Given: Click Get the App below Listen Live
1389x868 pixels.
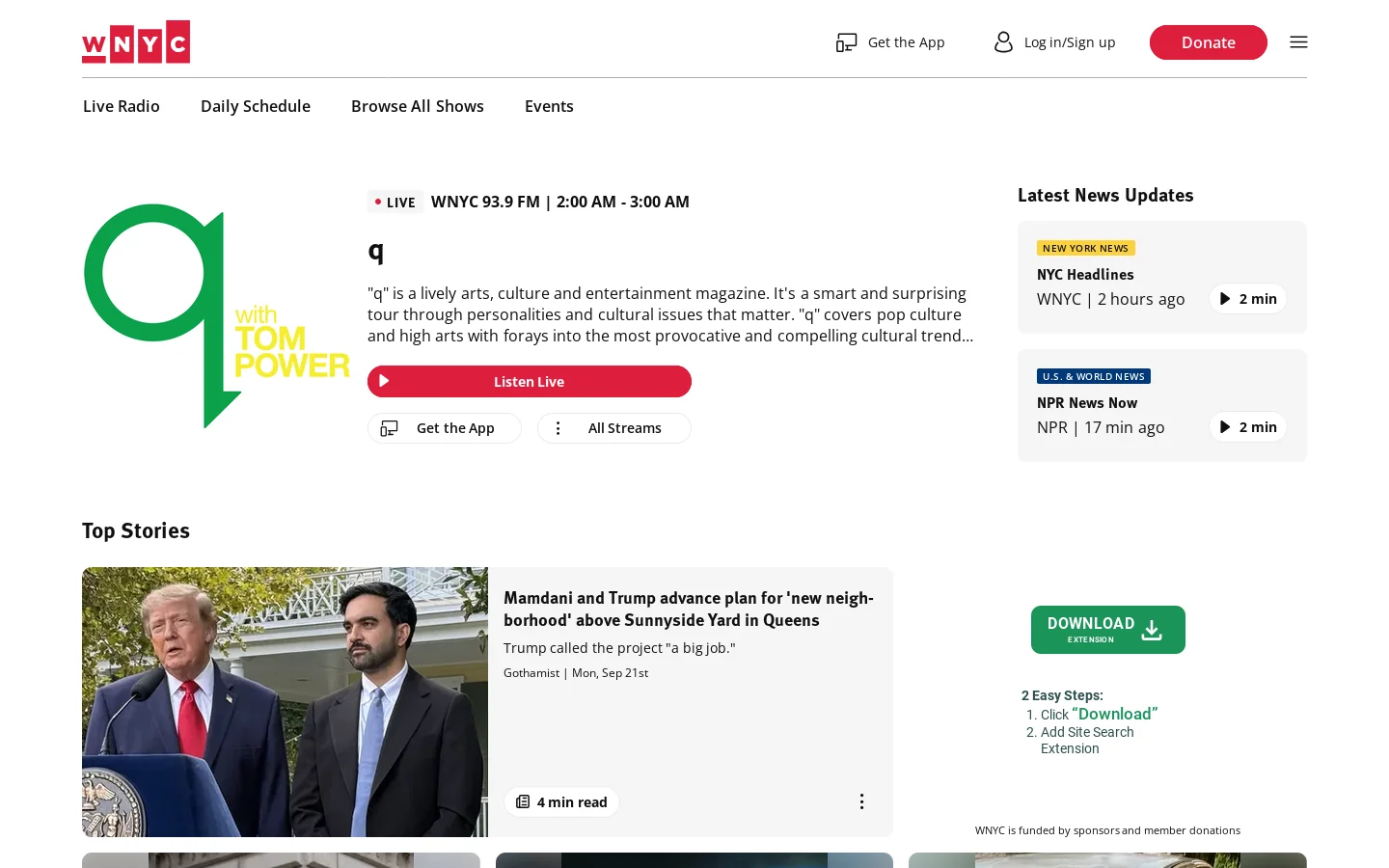Looking at the screenshot, I should [445, 428].
